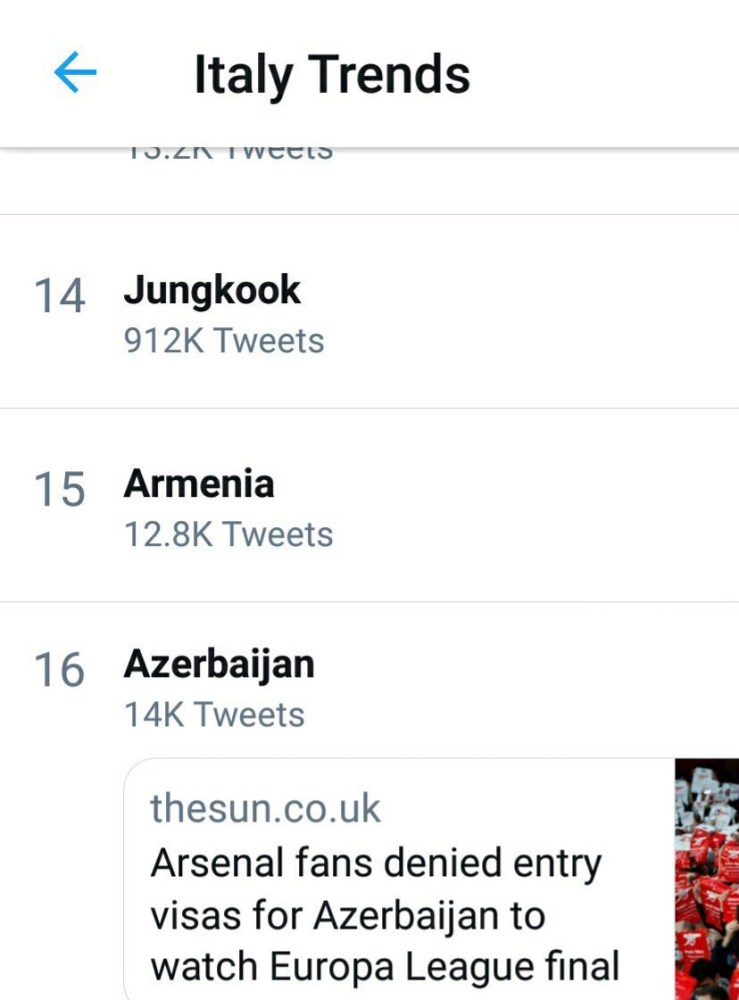Screen dimensions: 739x1000
Task: Tap the Italy Trends page title
Action: [x=331, y=75]
